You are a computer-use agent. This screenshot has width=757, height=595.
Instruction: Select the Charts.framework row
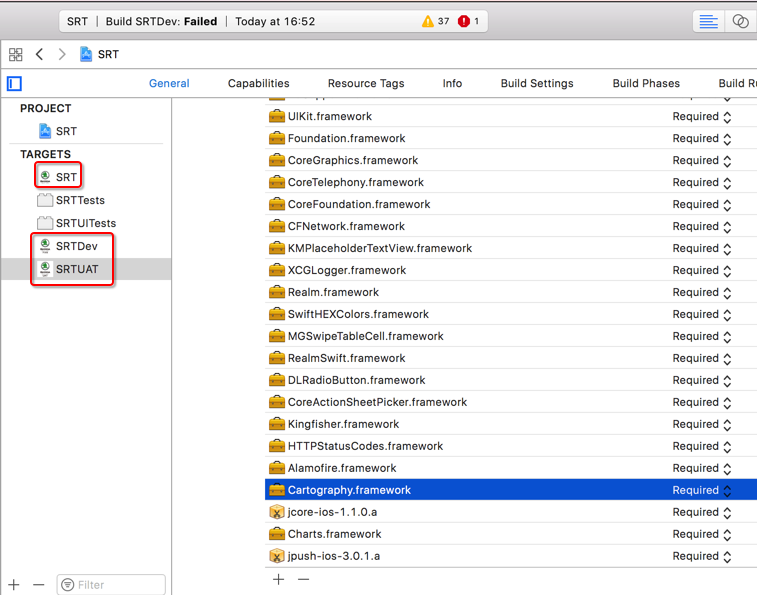511,534
